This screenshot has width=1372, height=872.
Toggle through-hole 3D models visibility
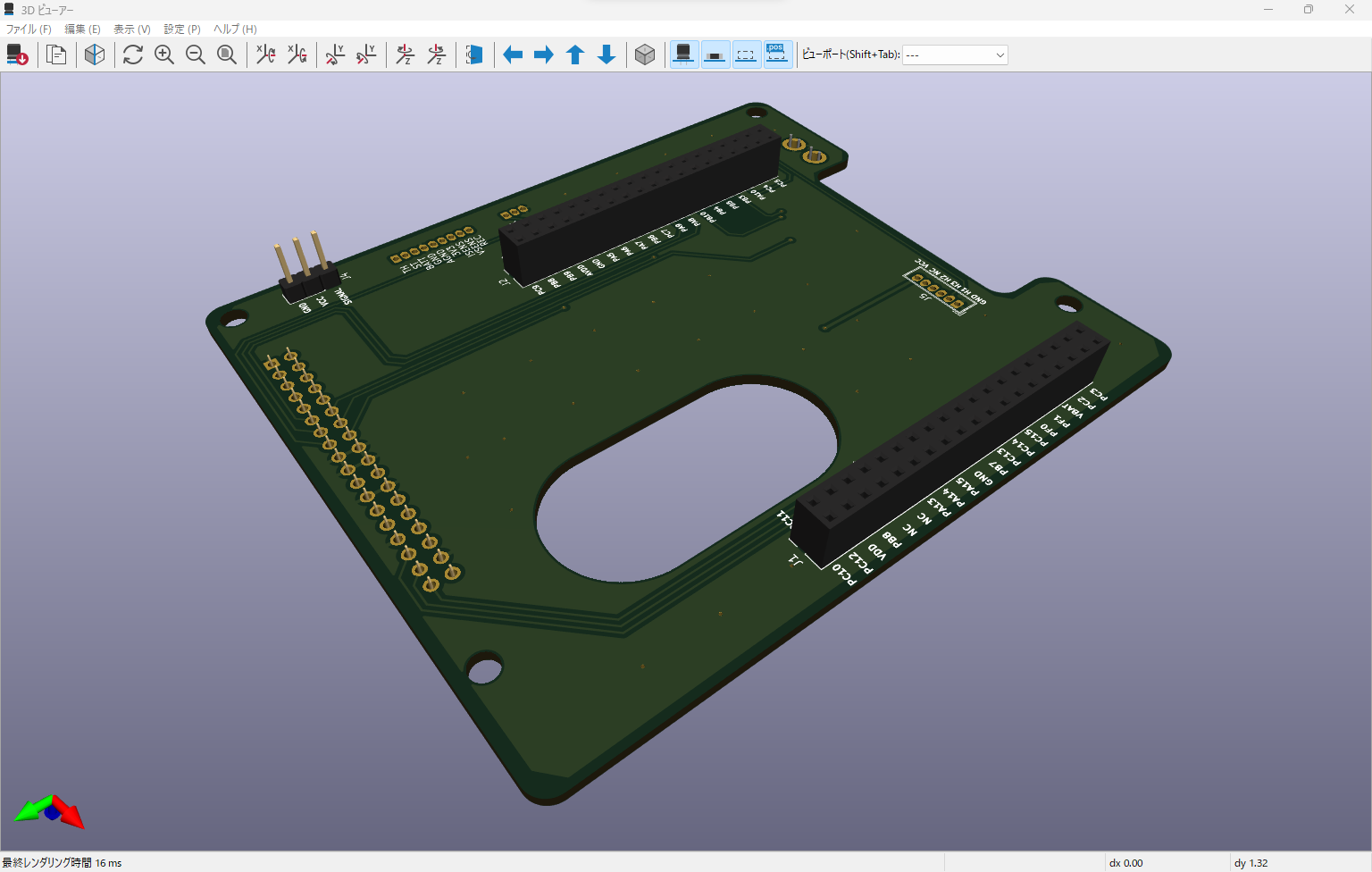click(684, 54)
